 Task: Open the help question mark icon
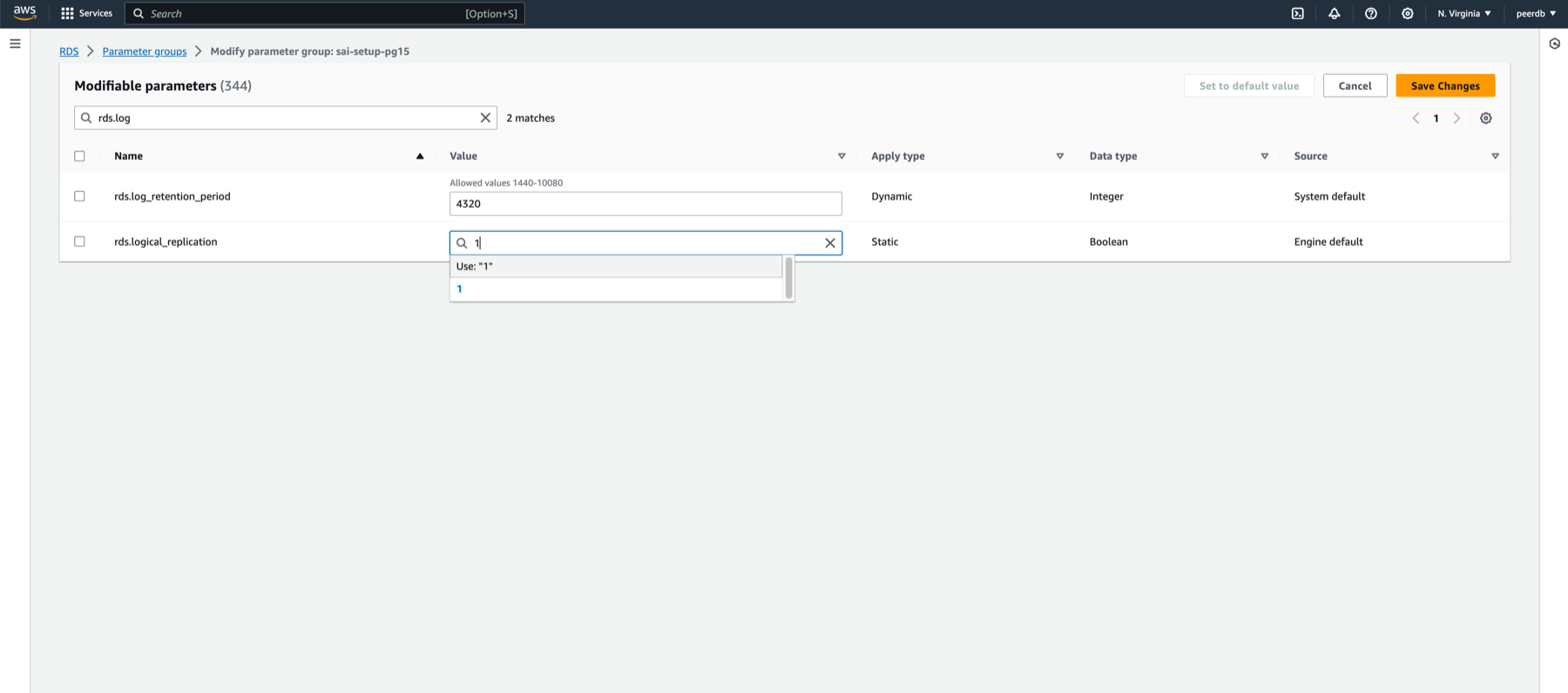1370,14
